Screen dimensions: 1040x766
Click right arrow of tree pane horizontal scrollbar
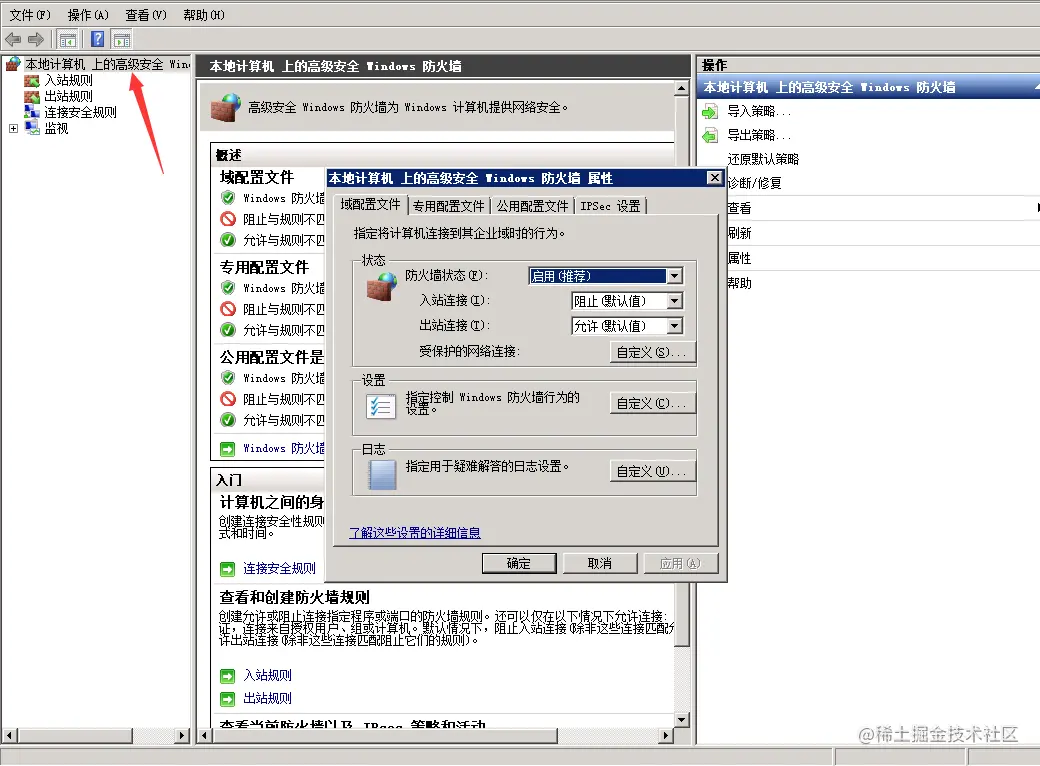(182, 735)
